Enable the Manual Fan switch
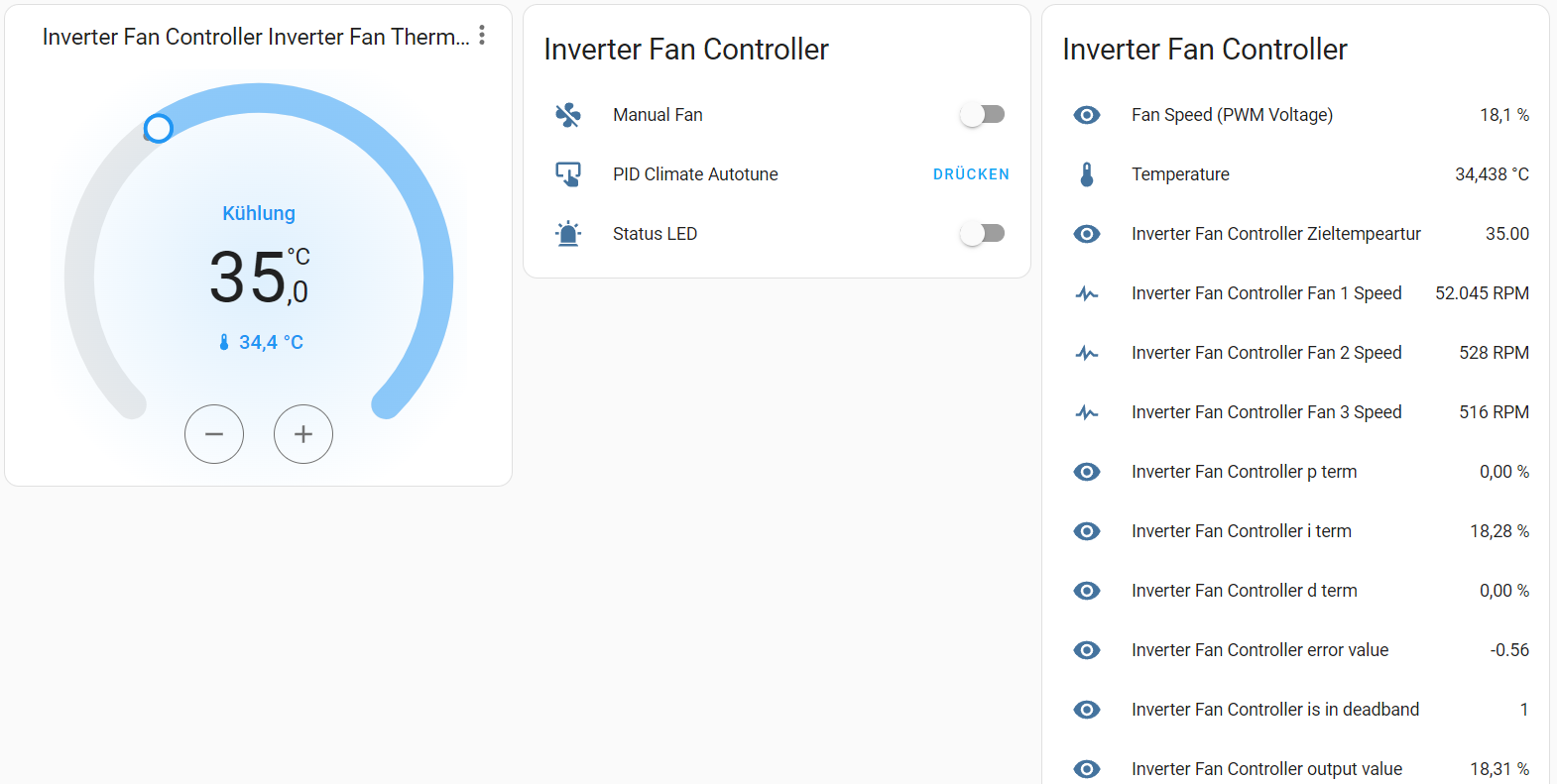1557x784 pixels. click(982, 115)
